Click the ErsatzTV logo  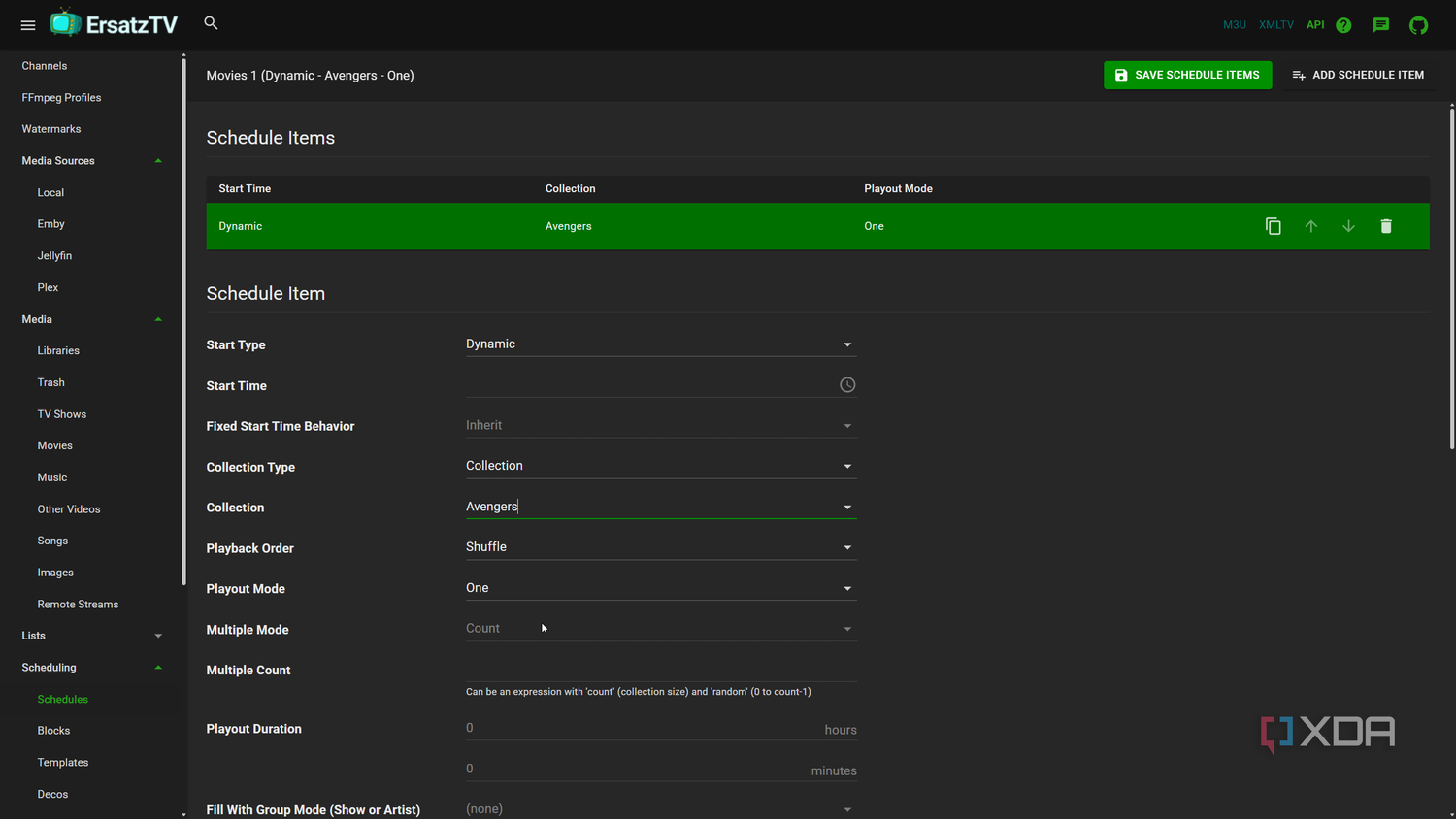click(114, 24)
